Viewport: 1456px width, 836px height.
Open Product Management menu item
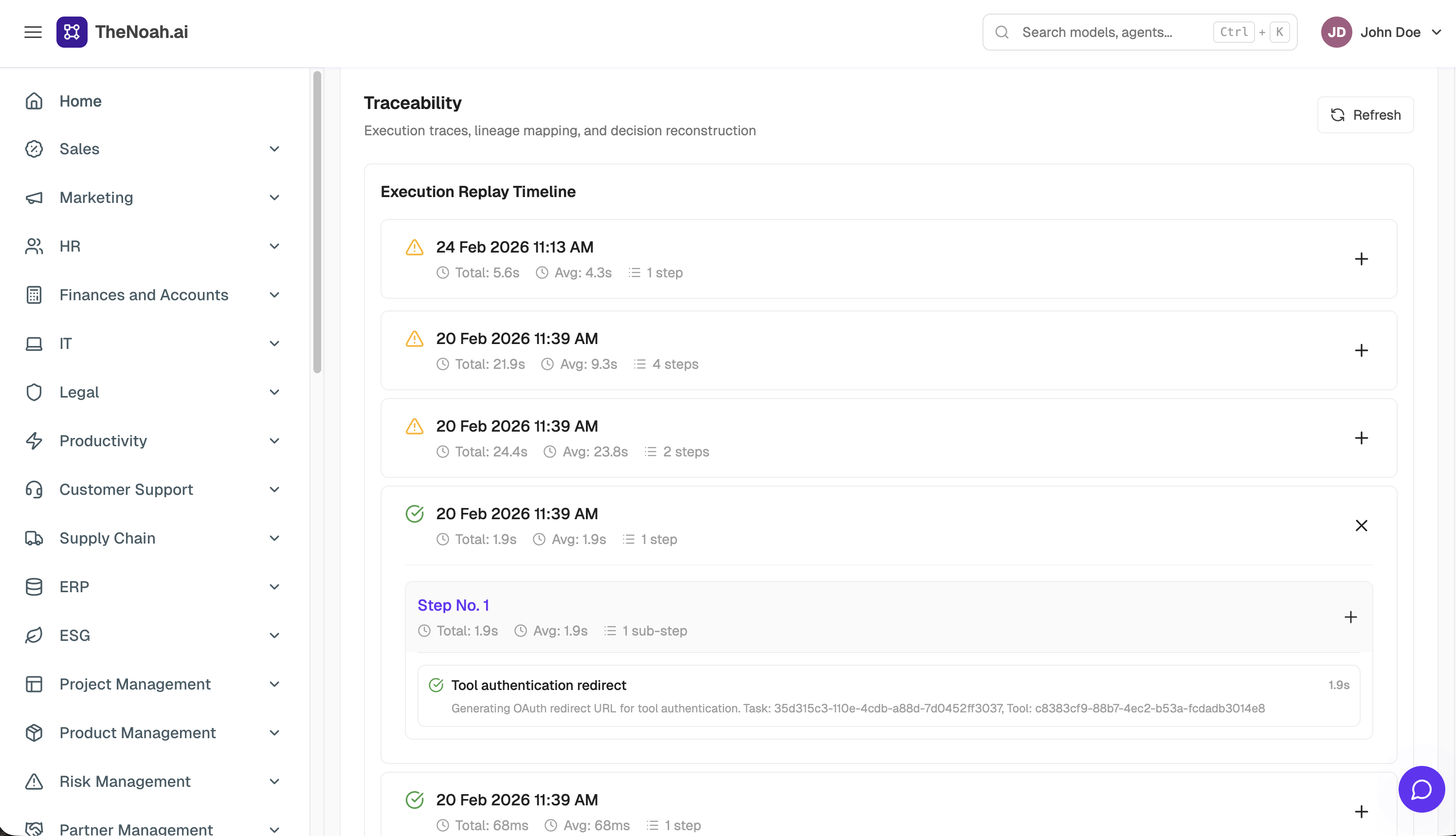point(154,733)
